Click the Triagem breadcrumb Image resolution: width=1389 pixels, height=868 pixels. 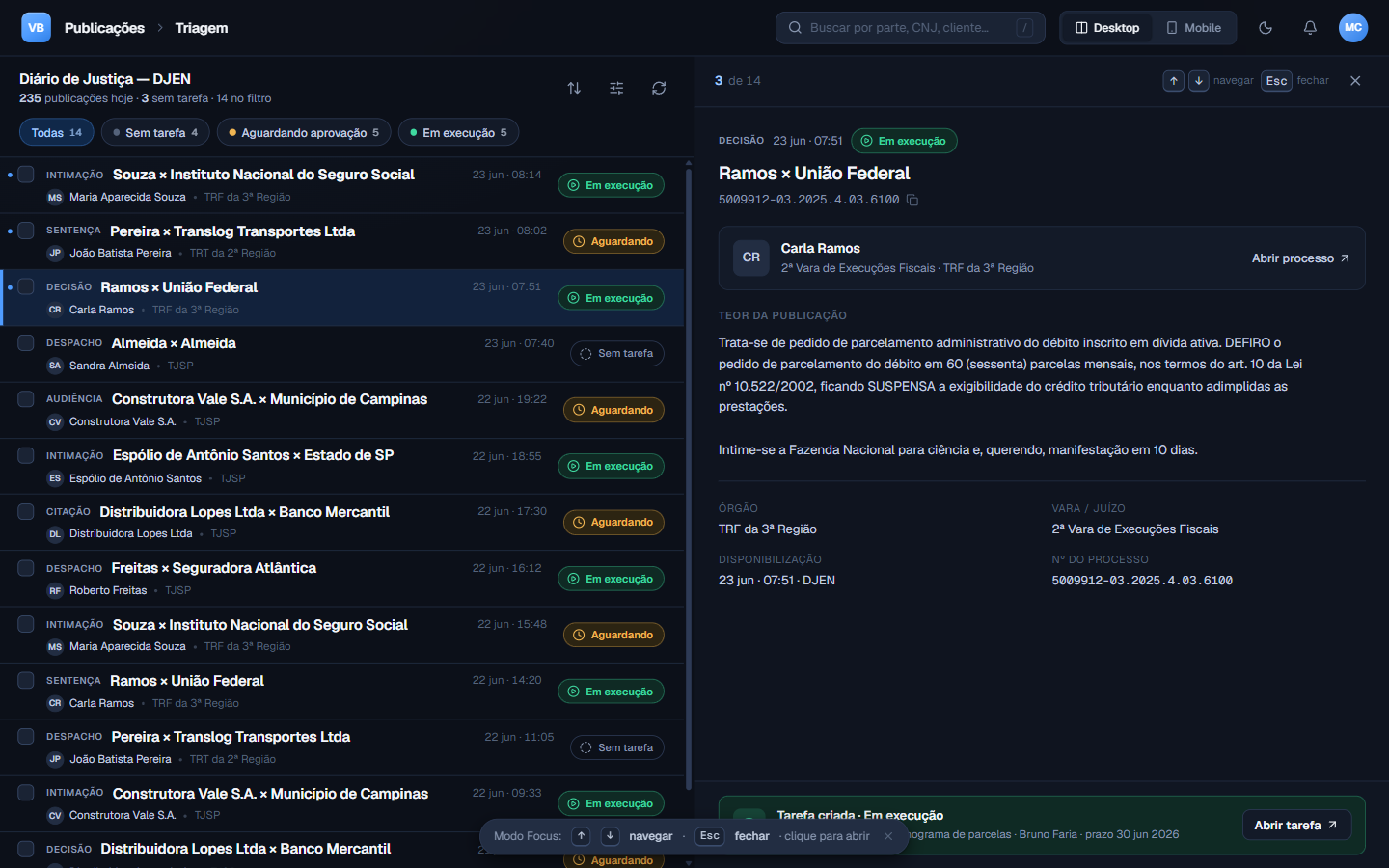202,28
